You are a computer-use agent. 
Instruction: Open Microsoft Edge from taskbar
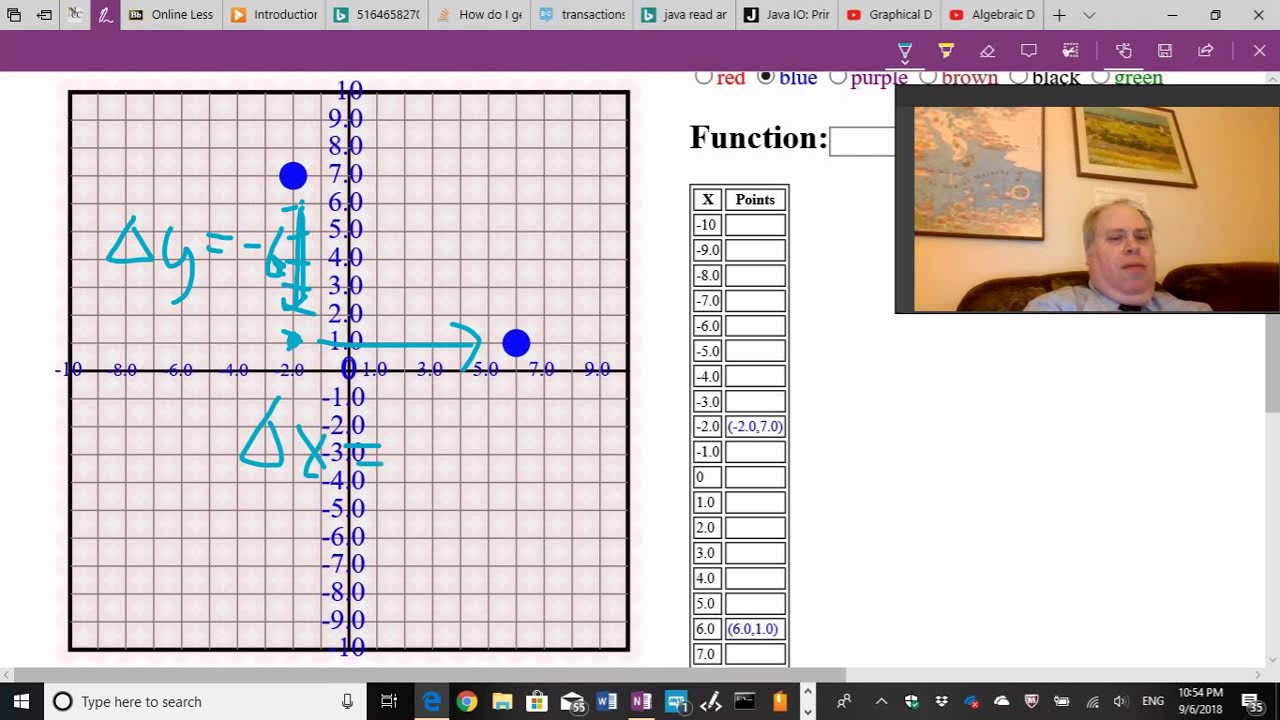tap(431, 701)
